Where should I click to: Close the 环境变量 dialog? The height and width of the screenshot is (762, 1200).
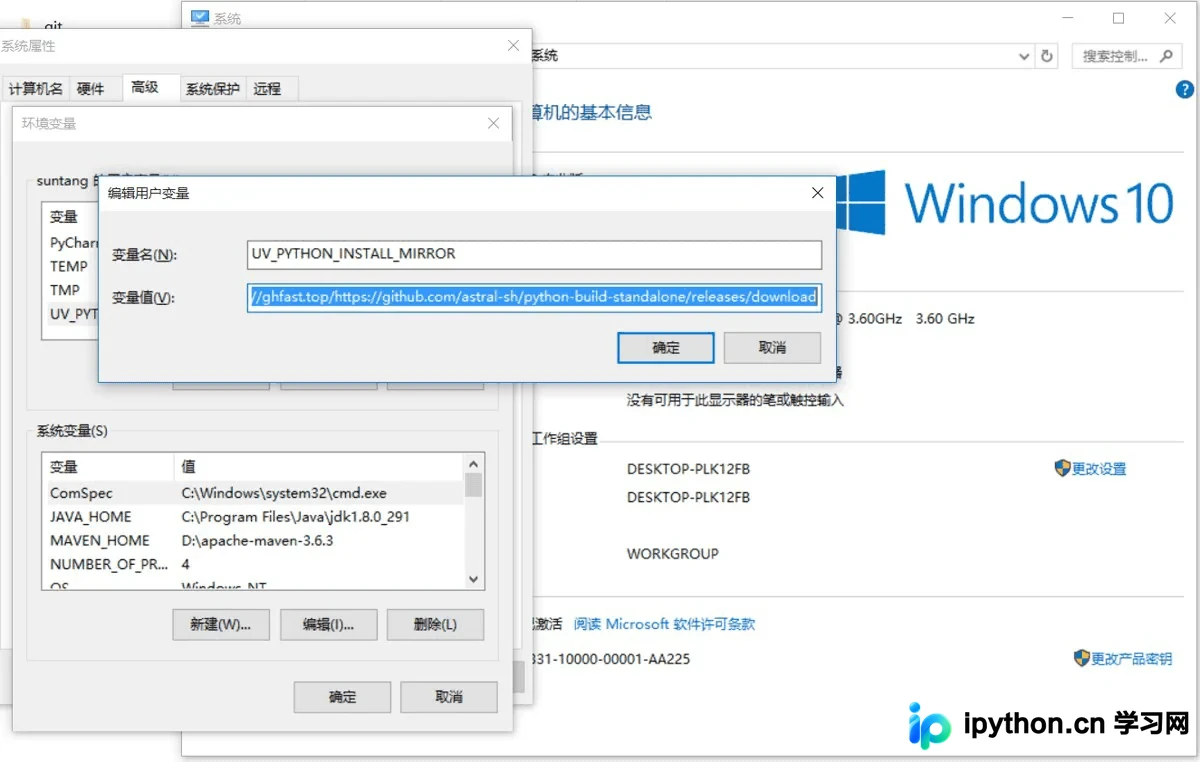(x=493, y=123)
